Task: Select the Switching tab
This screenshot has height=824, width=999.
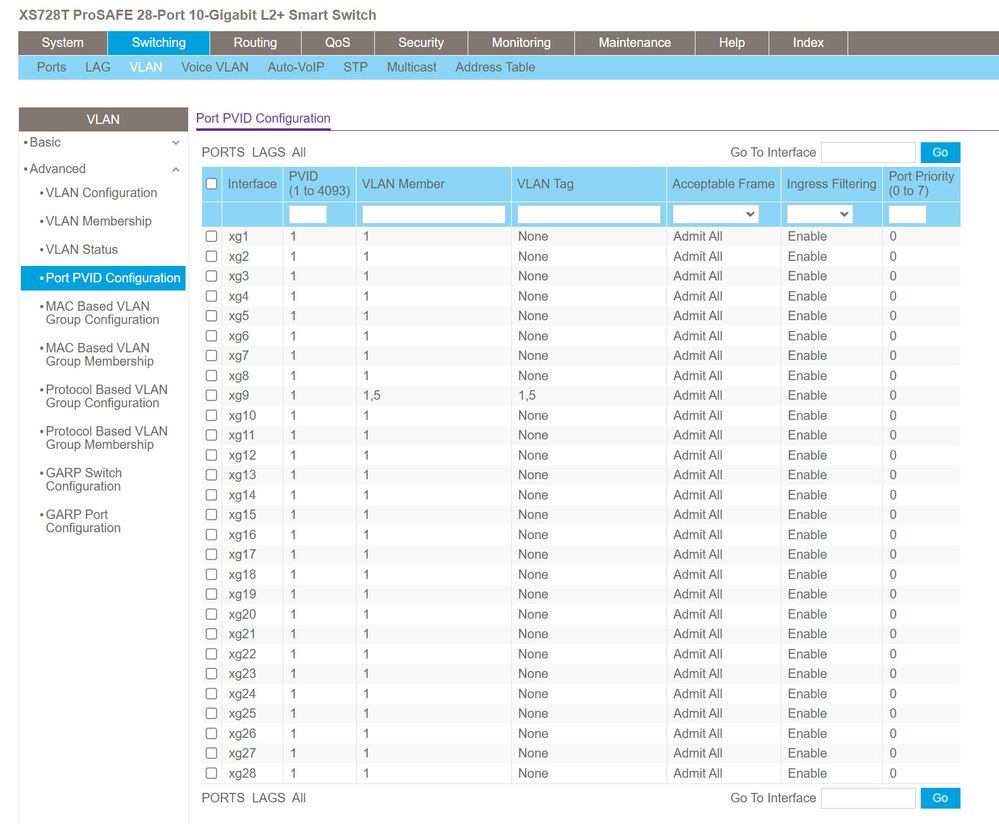Action: click(159, 43)
